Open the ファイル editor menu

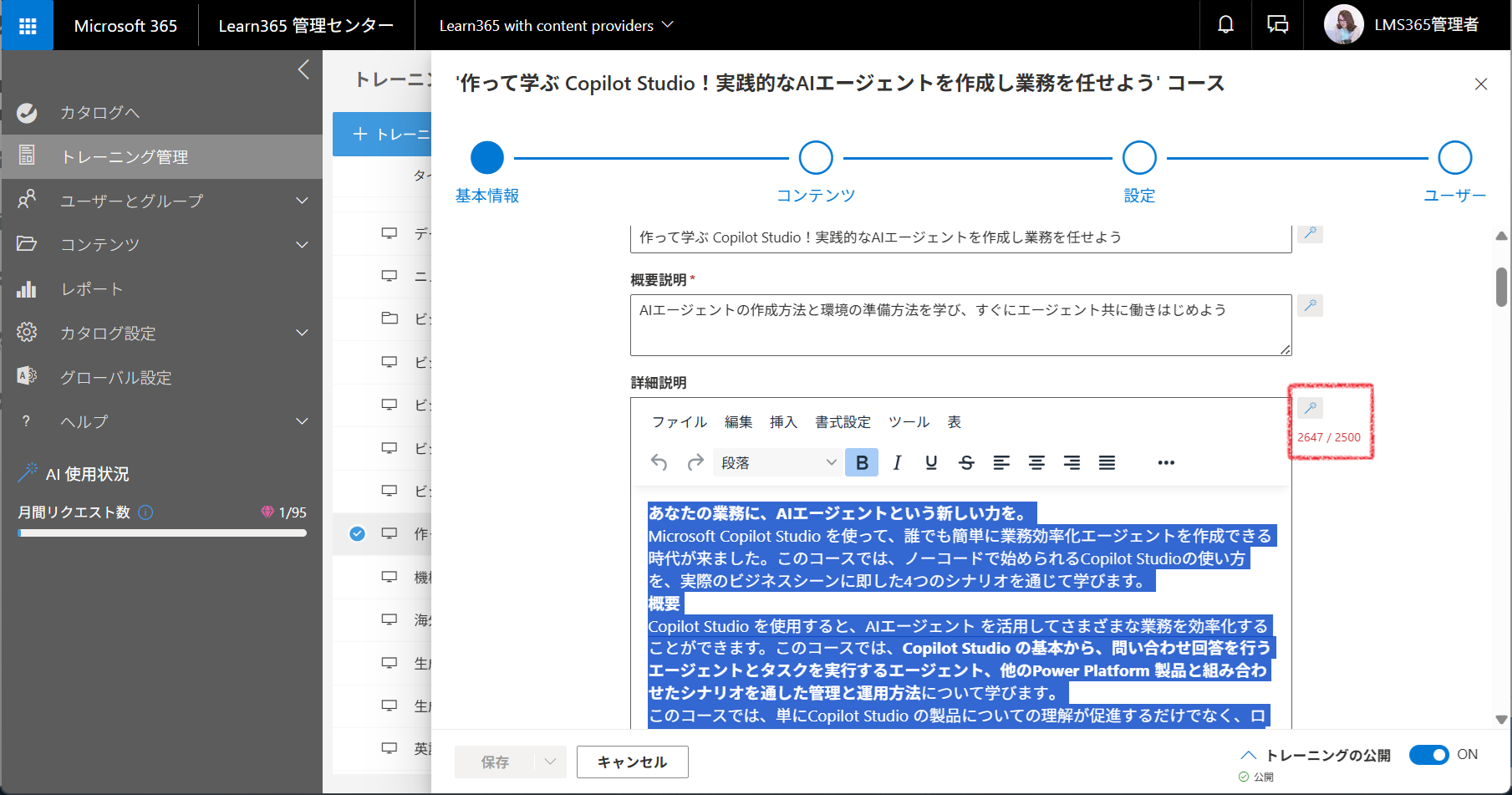pyautogui.click(x=680, y=422)
